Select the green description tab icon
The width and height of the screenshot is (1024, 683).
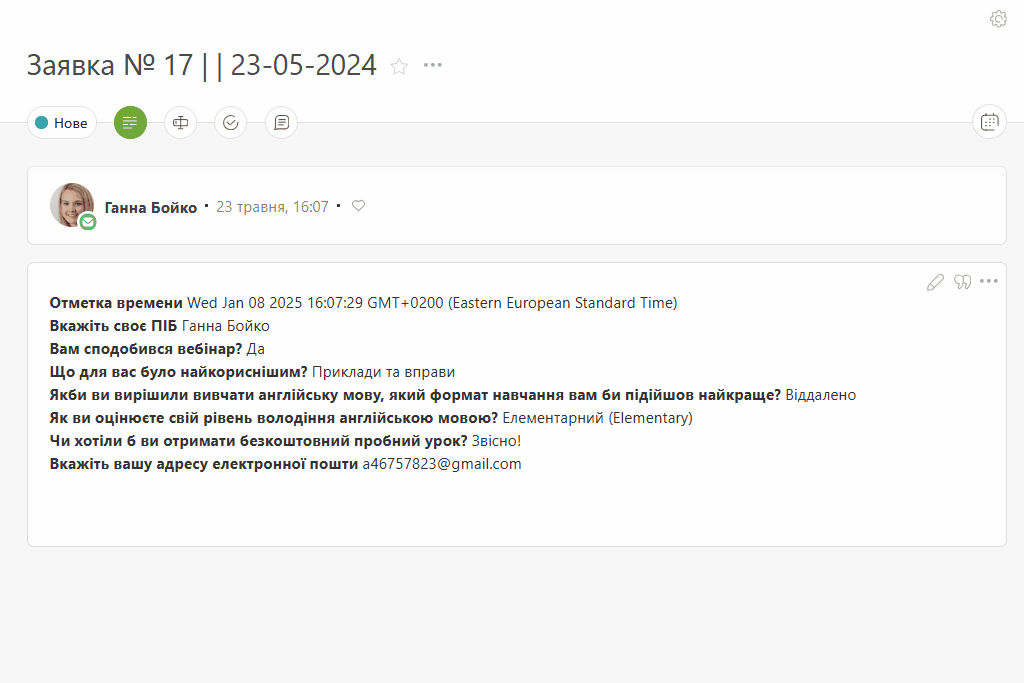131,123
